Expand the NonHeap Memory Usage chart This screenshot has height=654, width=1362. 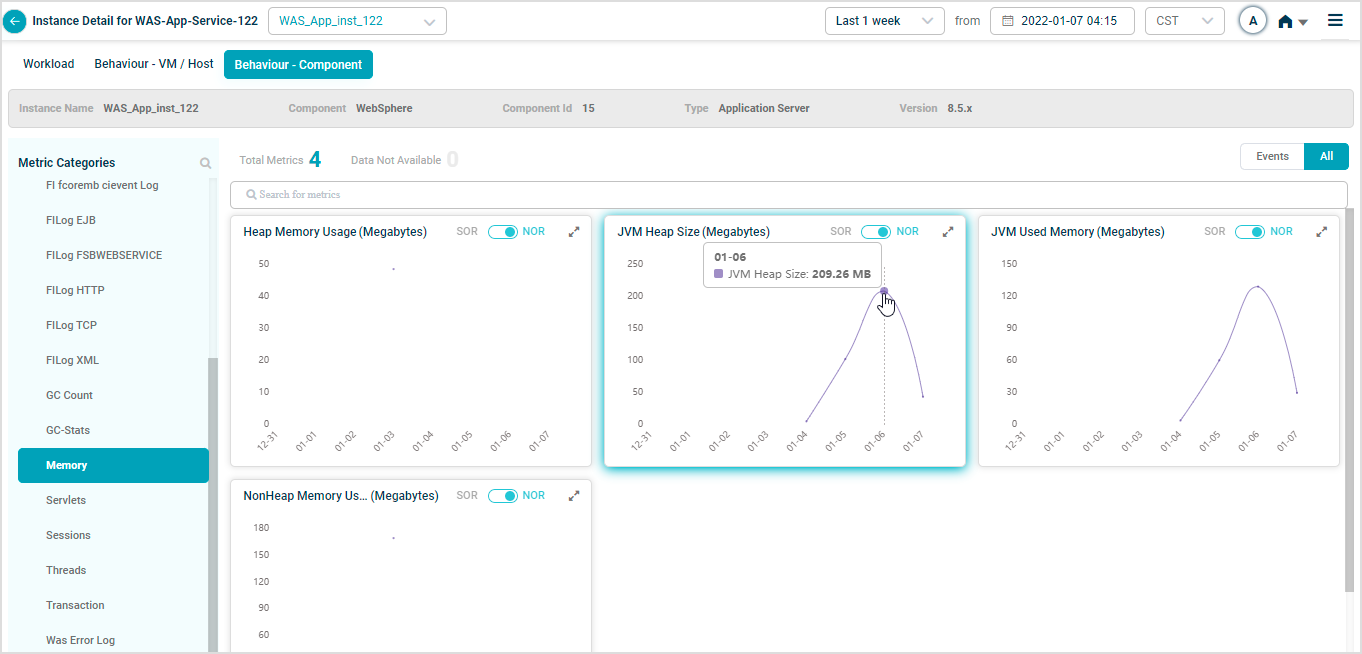point(574,495)
